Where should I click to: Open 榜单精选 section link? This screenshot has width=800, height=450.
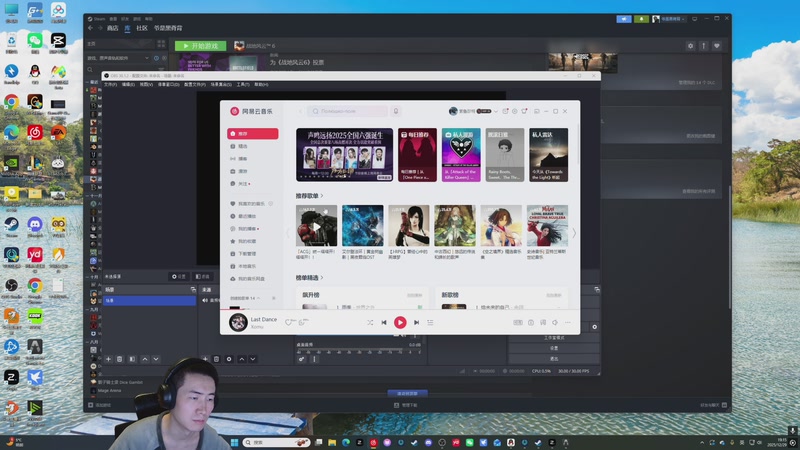pos(309,278)
